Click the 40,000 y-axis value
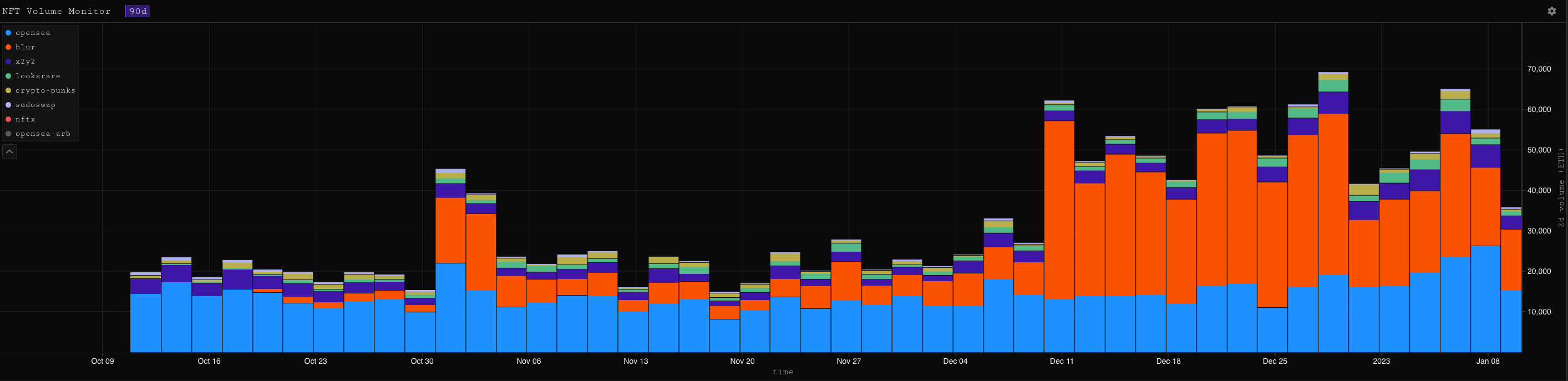 click(x=1539, y=191)
